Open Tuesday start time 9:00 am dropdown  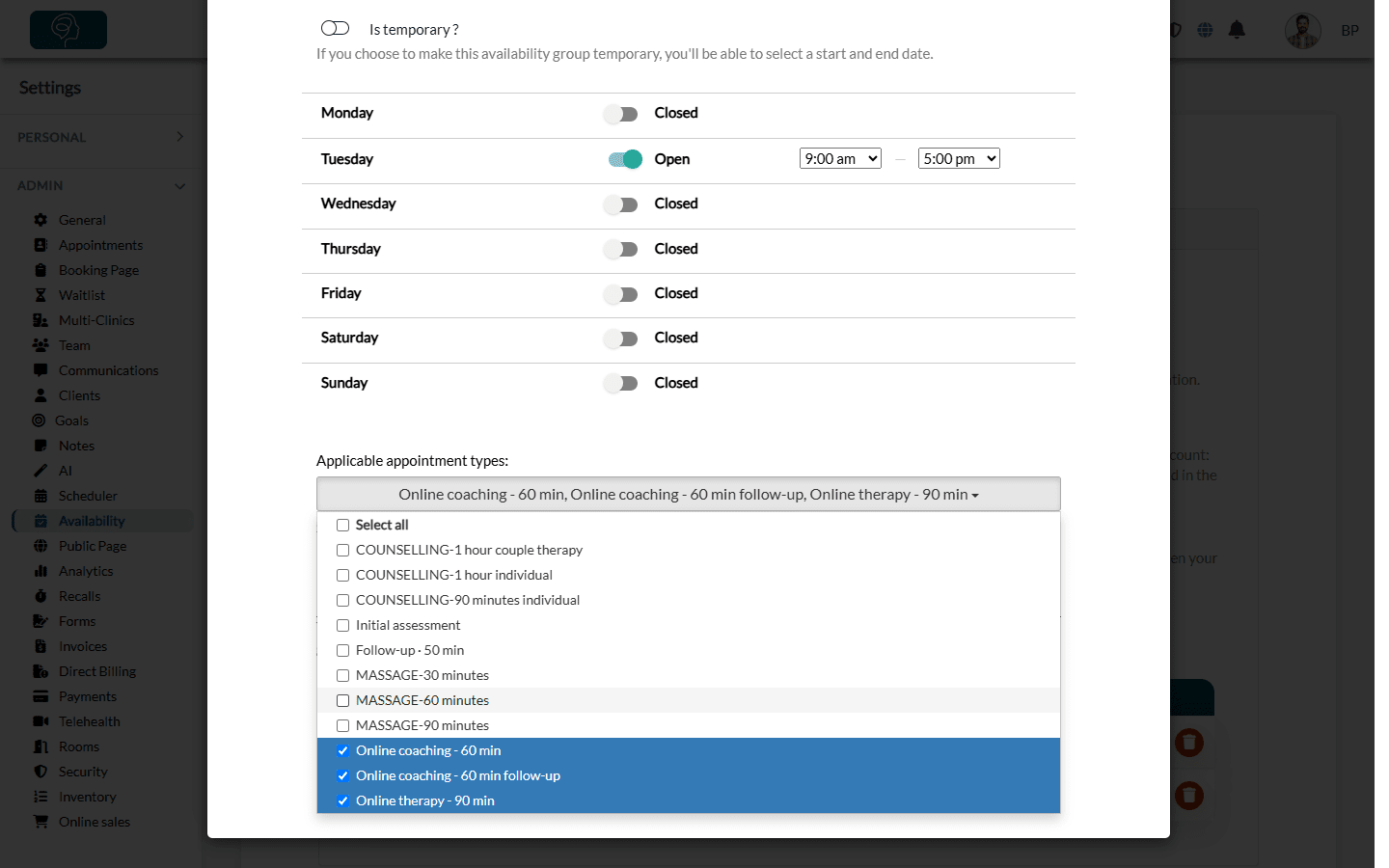[840, 158]
